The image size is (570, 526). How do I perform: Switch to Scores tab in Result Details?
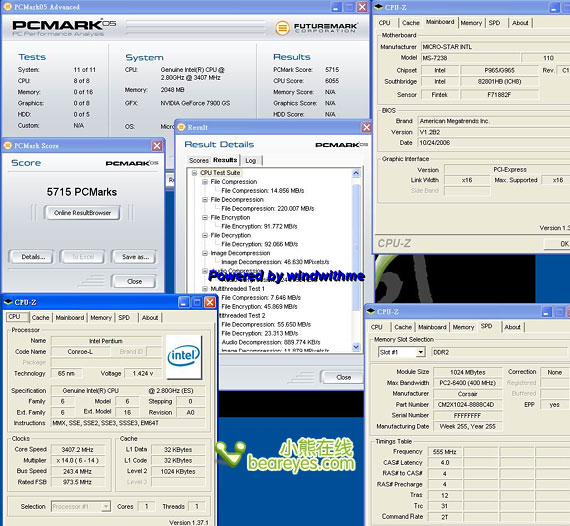(x=198, y=160)
